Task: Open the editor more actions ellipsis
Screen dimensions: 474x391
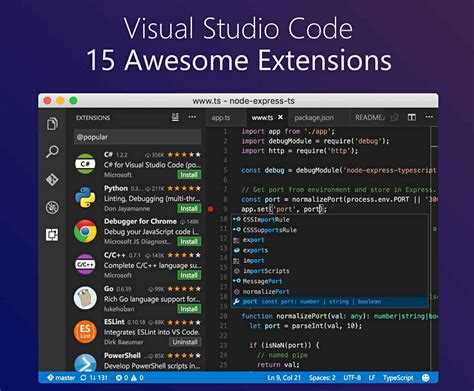Action: click(429, 117)
